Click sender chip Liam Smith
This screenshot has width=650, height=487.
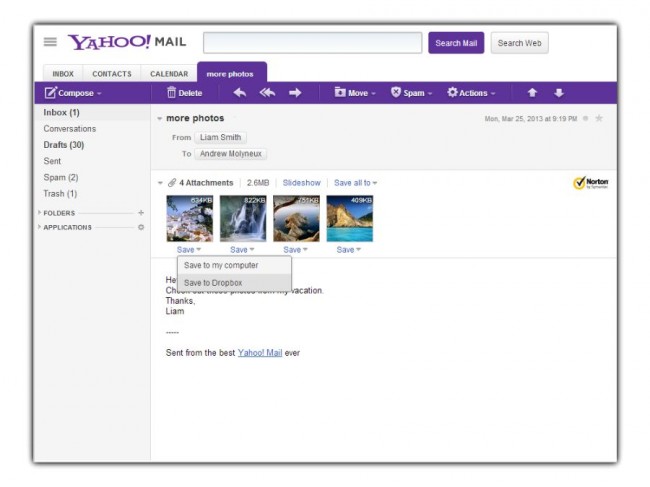coord(221,137)
